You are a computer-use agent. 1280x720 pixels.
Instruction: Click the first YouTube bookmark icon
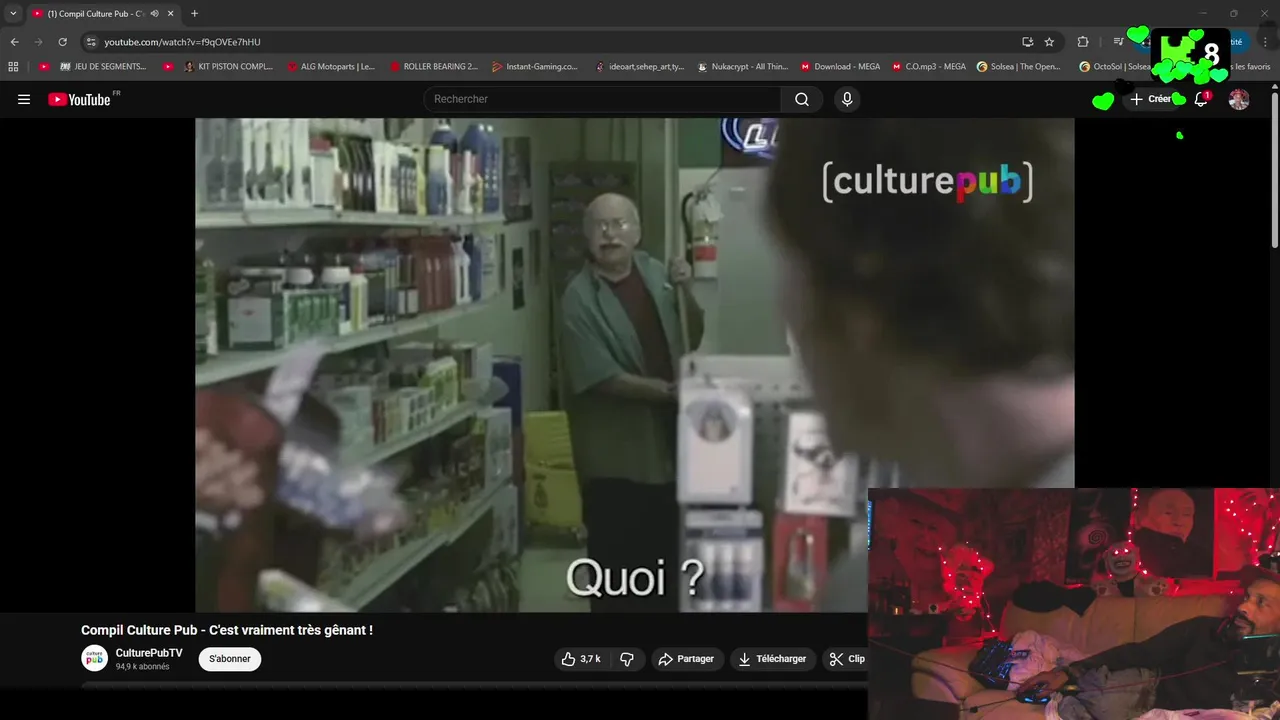[x=44, y=67]
